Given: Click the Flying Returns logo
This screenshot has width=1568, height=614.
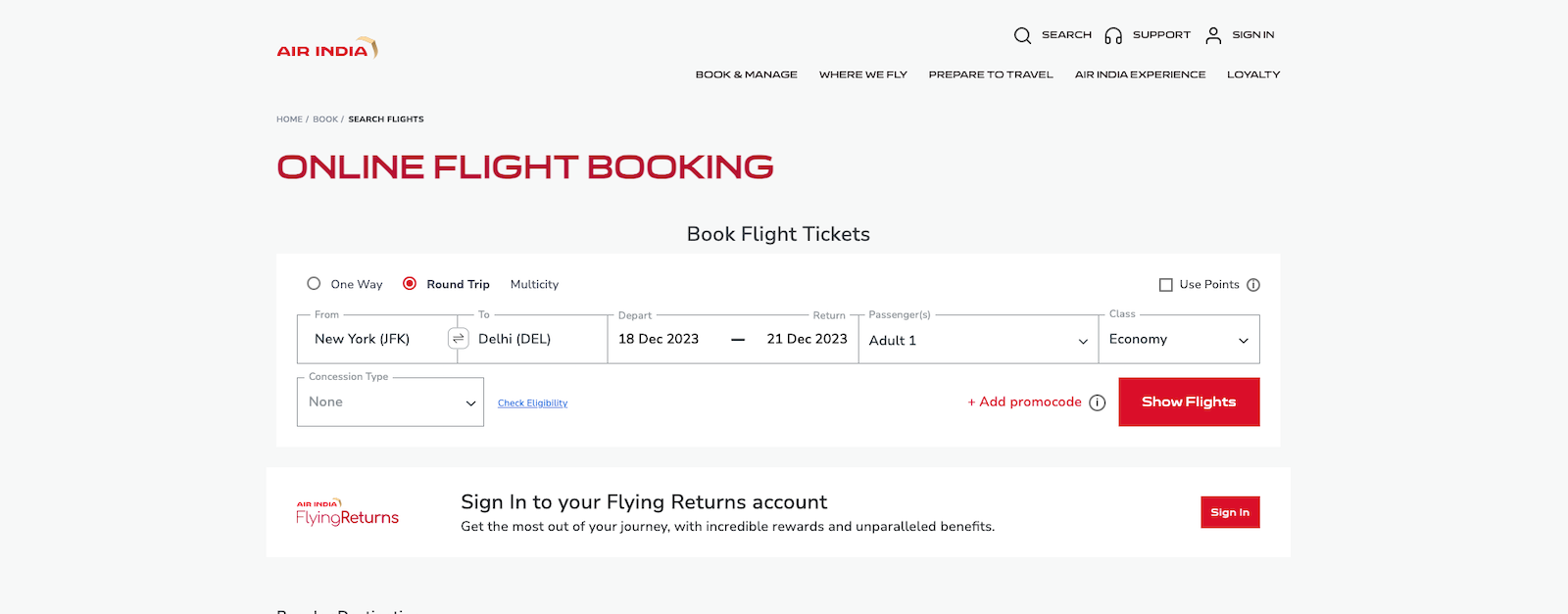Looking at the screenshot, I should pos(348,513).
